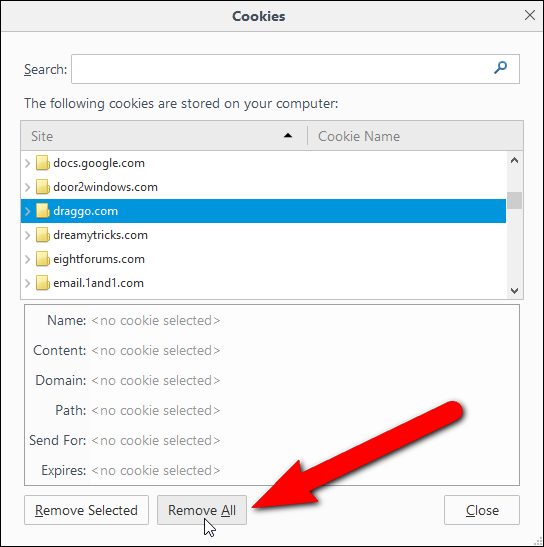Click the Remove Selected button
Screen dimensions: 544x547
pyautogui.click(x=87, y=510)
